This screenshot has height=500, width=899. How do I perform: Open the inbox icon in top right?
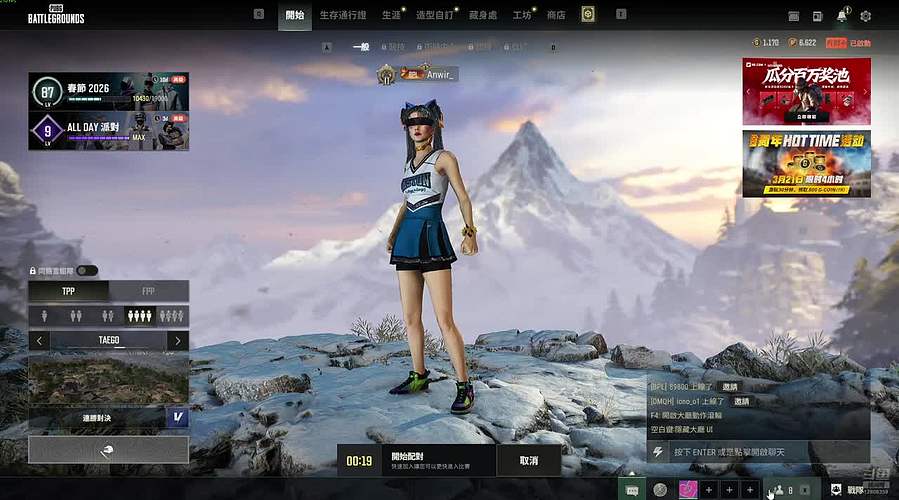794,16
